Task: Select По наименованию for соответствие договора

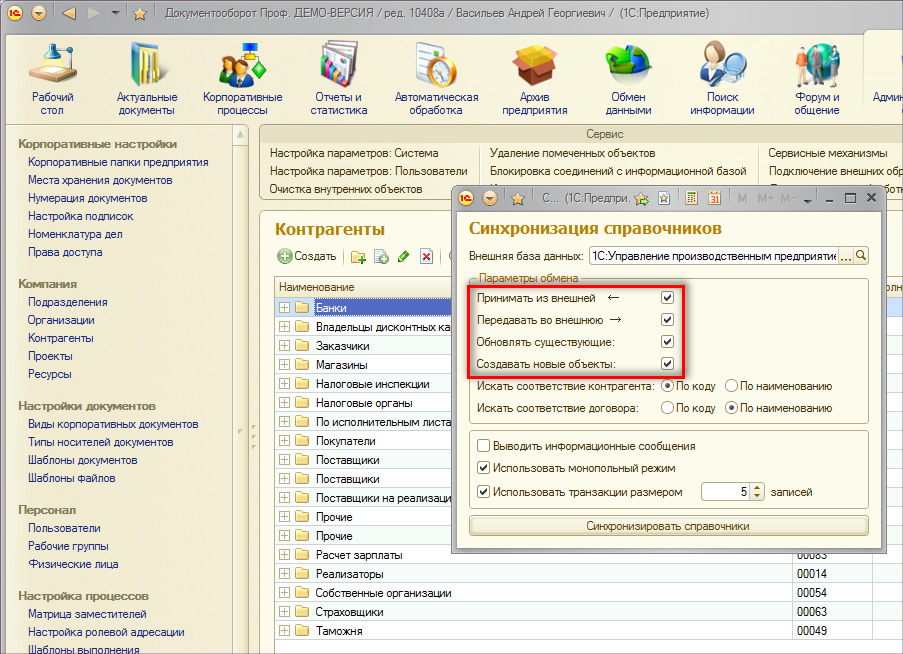Action: 731,408
